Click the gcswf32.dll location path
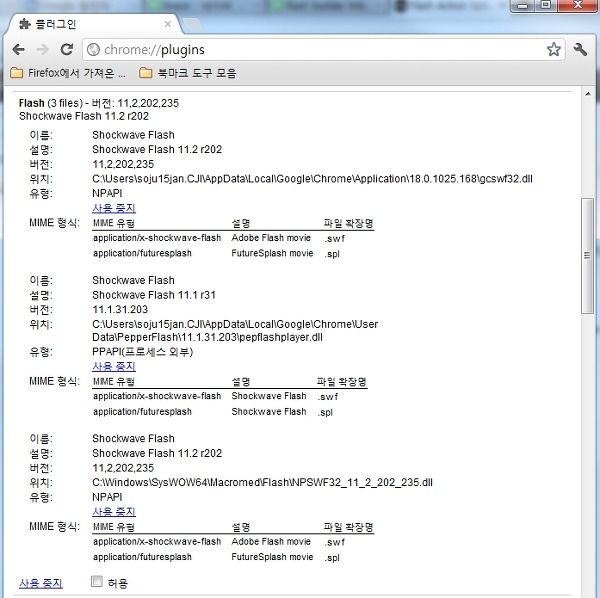Viewport: 600px width, 598px height. [312, 179]
